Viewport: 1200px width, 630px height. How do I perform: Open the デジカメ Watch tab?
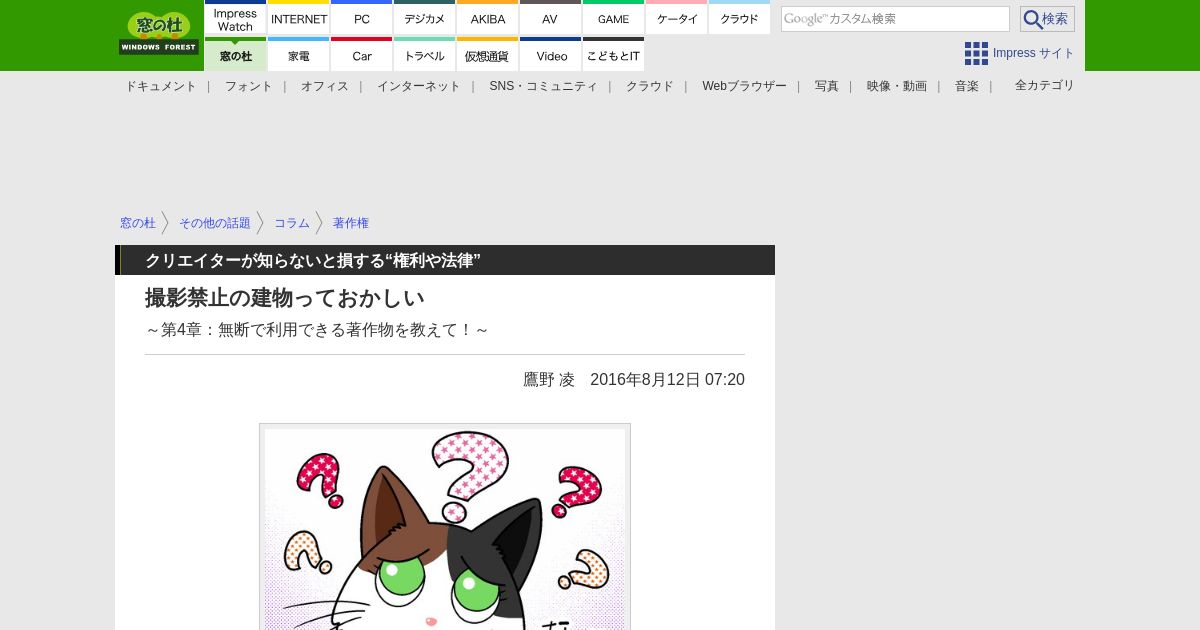click(x=424, y=18)
